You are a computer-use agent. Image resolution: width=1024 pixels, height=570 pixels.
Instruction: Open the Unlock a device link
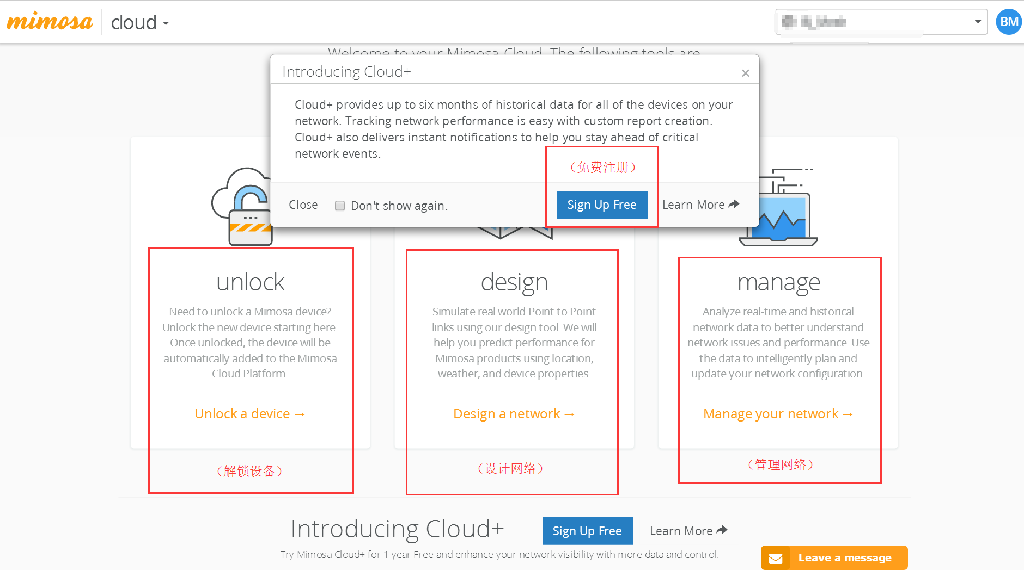point(249,413)
